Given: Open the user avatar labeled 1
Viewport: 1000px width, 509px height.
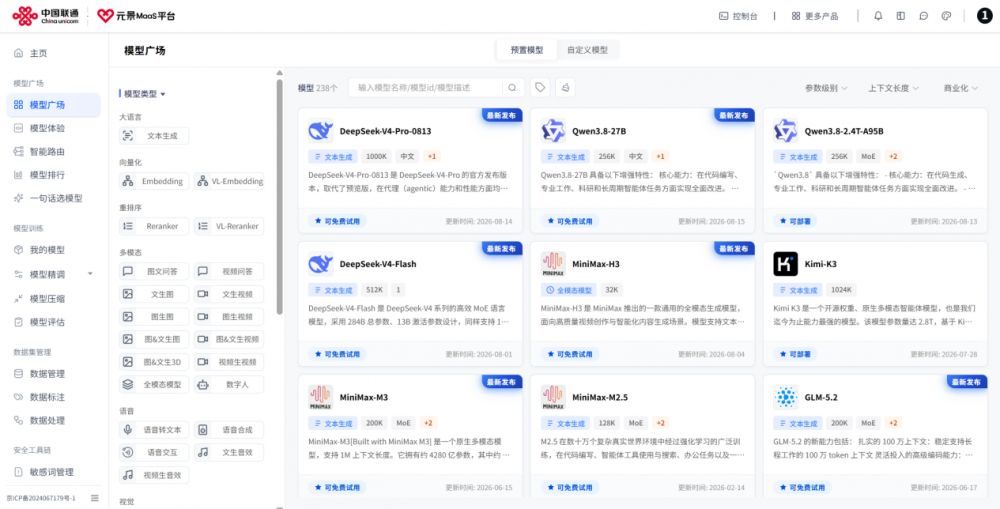Looking at the screenshot, I should (985, 16).
